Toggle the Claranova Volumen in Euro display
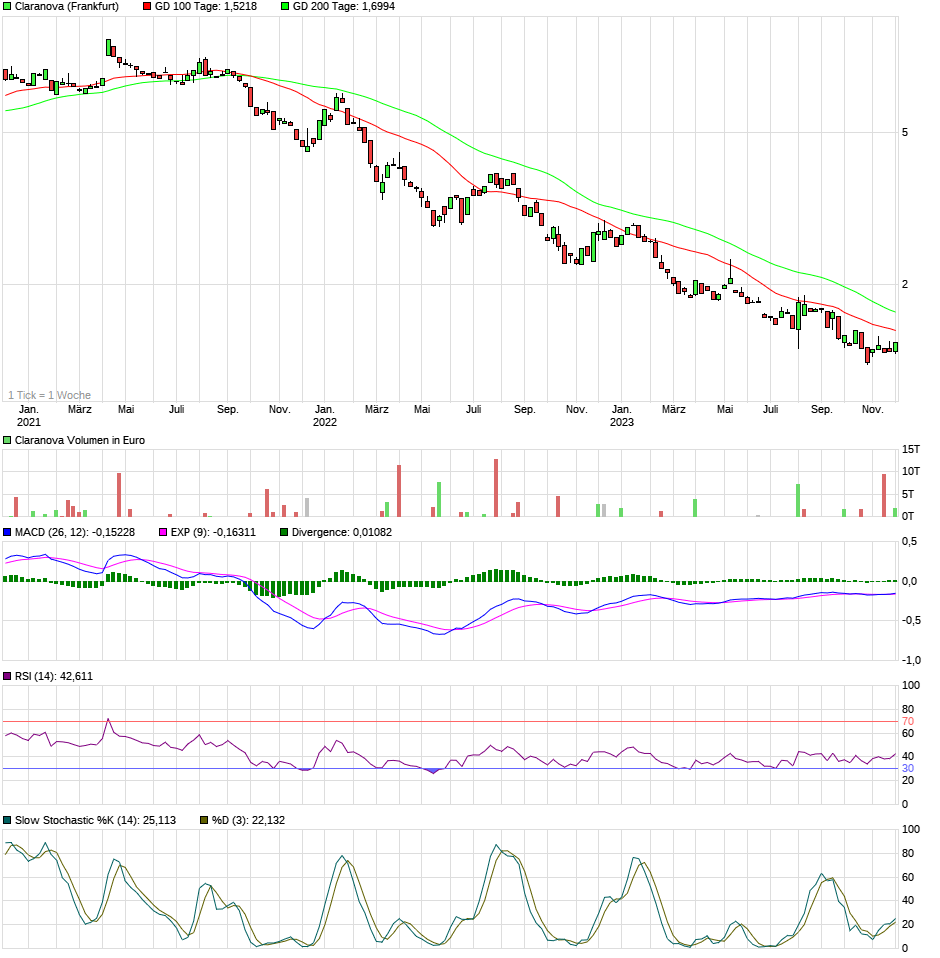This screenshot has height=958, width=940. pyautogui.click(x=8, y=439)
